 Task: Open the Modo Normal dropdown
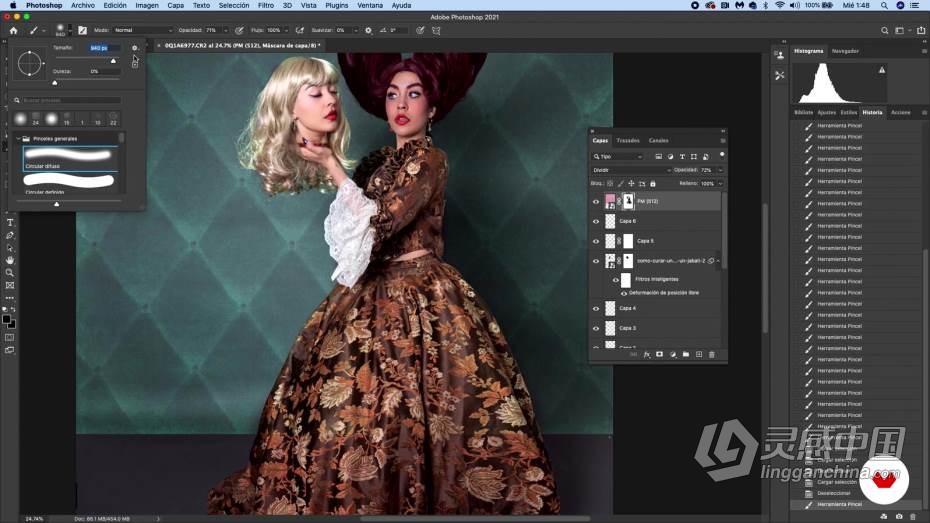click(142, 30)
